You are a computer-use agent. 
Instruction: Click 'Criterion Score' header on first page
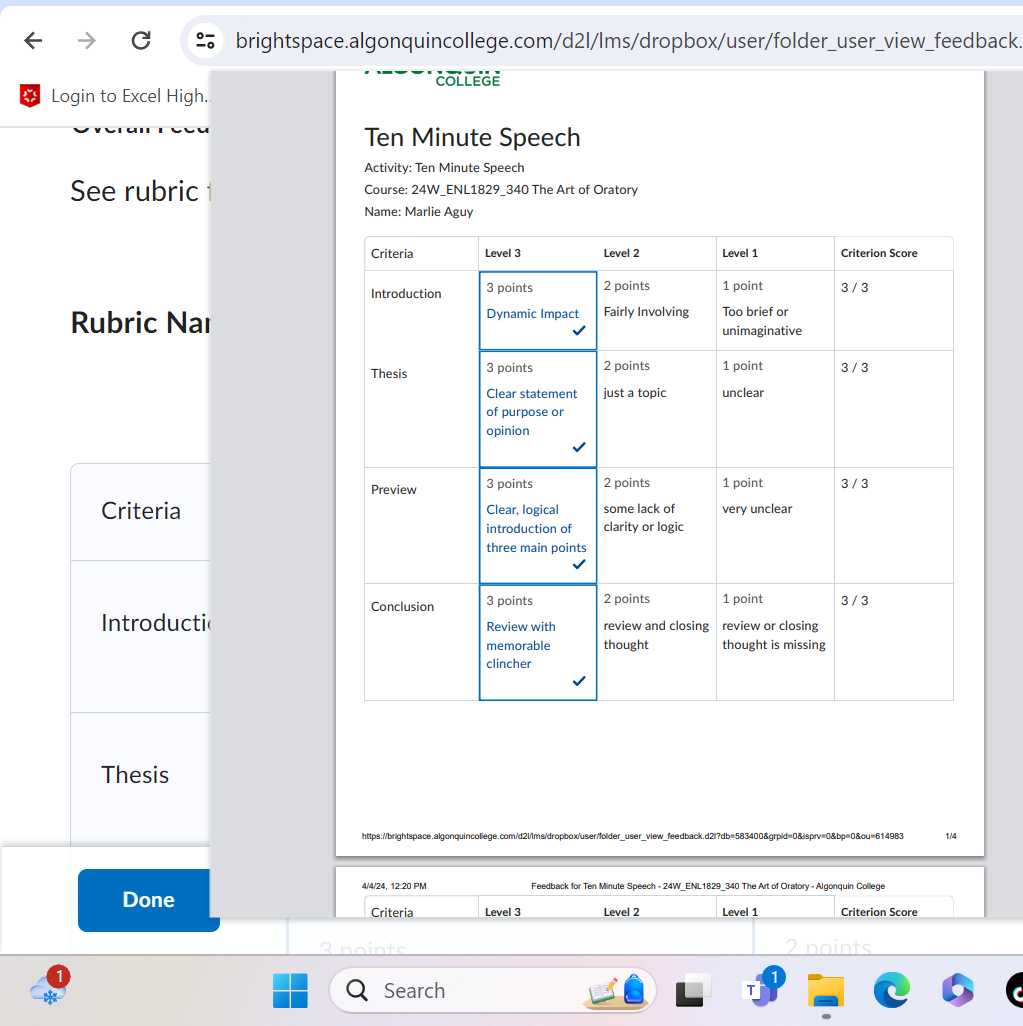click(878, 253)
